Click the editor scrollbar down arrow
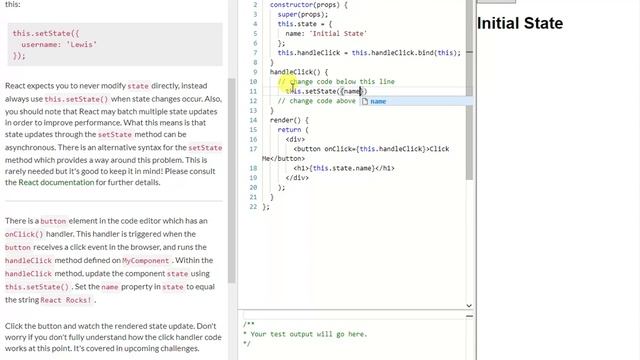640x360 pixels. pos(469,305)
